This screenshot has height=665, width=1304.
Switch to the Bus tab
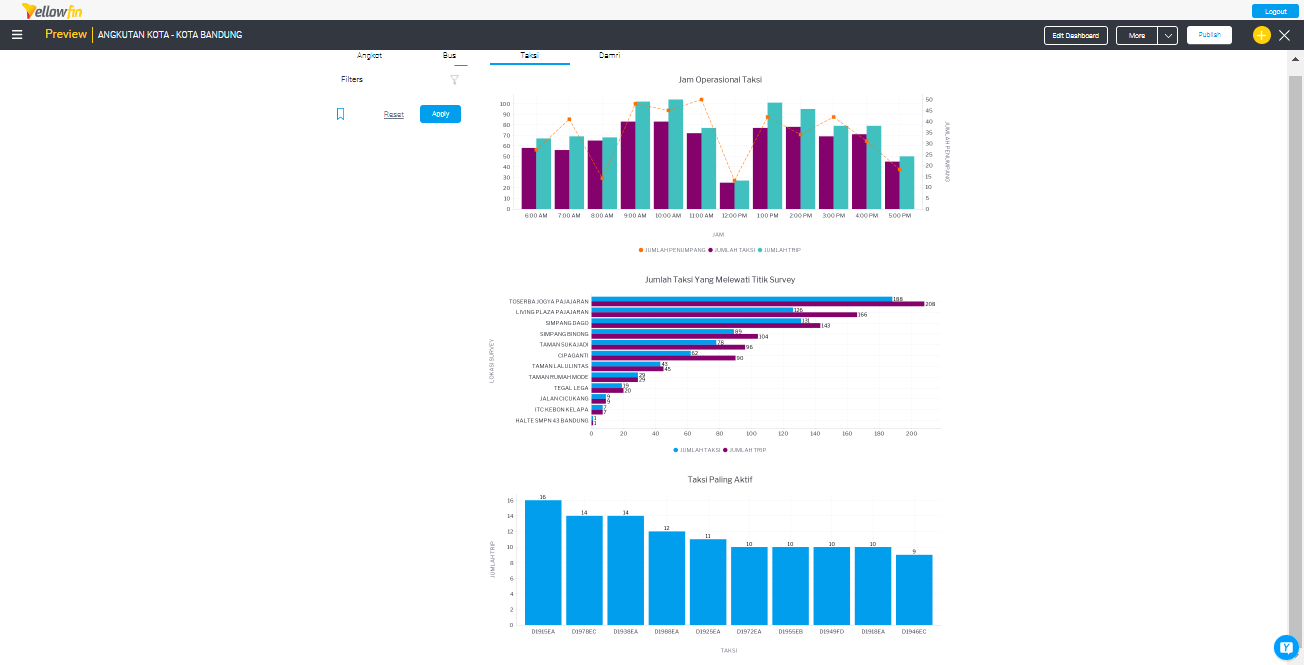[x=449, y=55]
